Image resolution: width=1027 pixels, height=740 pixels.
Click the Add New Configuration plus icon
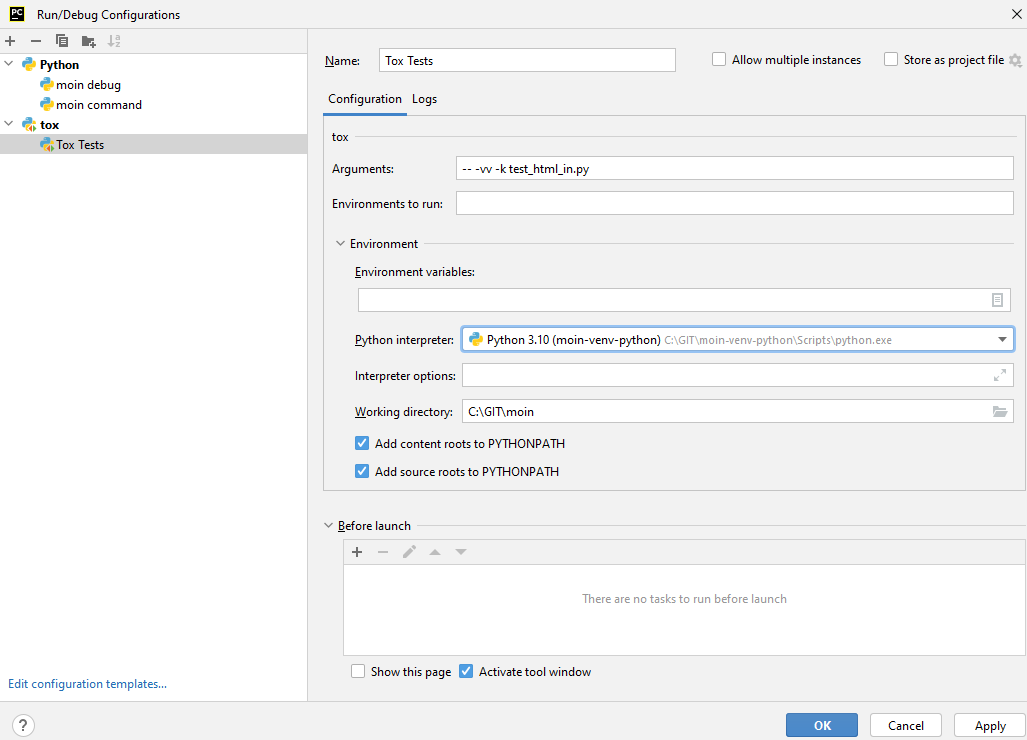pos(10,41)
